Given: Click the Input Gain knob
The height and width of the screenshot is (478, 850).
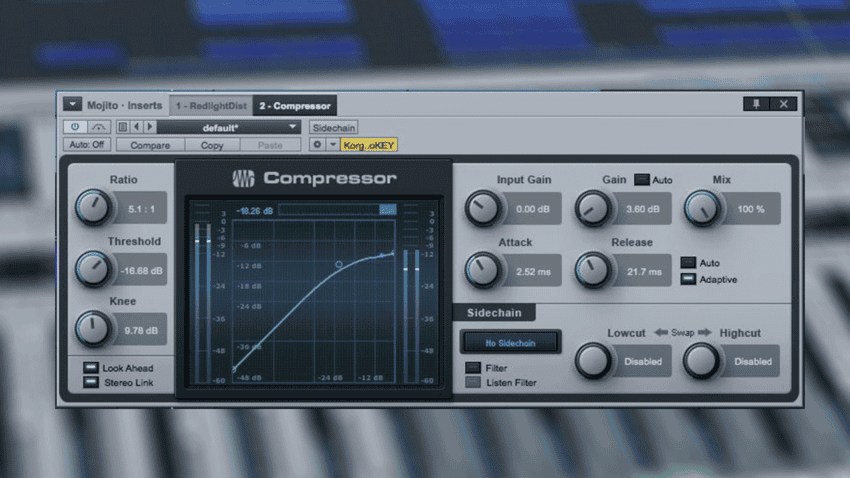Looking at the screenshot, I should click(482, 208).
